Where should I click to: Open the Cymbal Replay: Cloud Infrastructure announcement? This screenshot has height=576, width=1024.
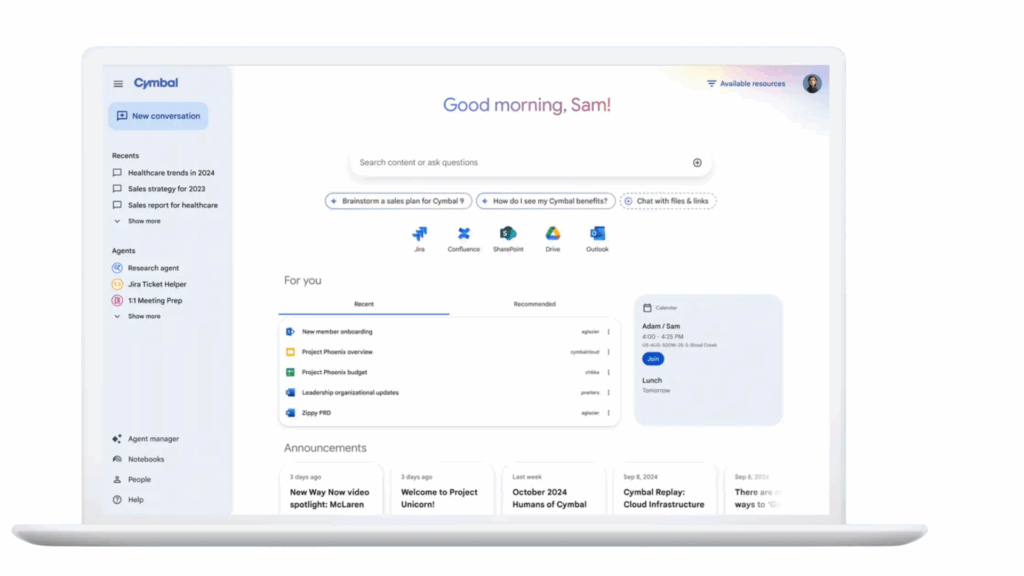pos(665,491)
